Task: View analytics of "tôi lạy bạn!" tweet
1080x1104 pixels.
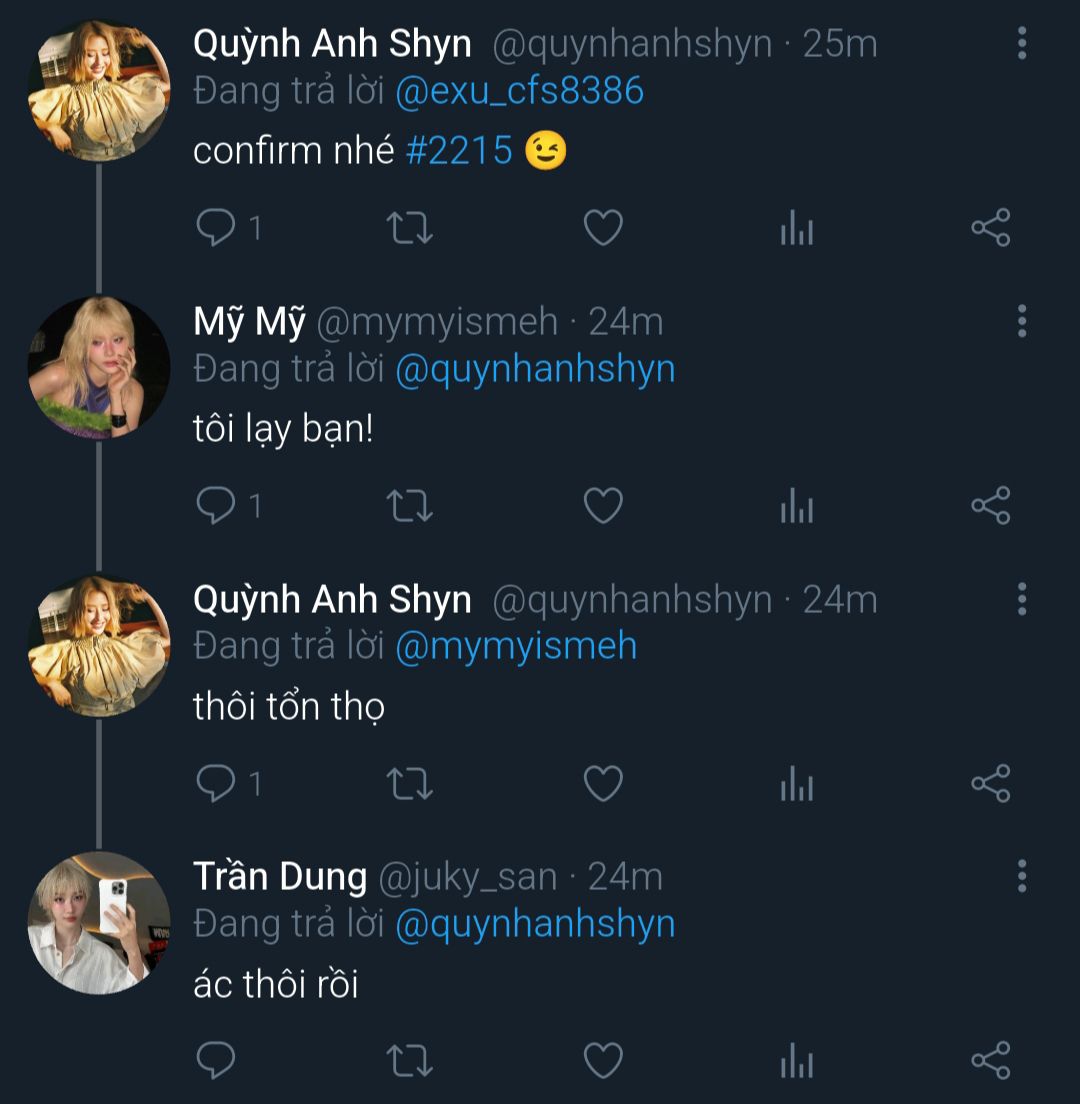Action: pos(796,507)
